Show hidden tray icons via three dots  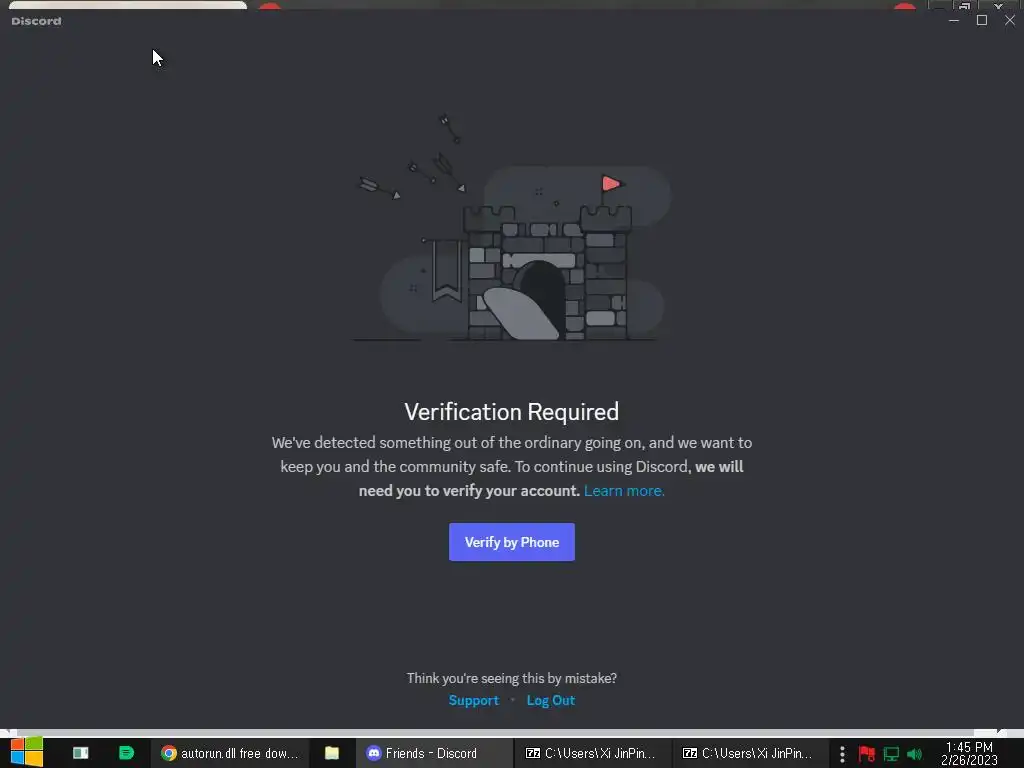(842, 754)
